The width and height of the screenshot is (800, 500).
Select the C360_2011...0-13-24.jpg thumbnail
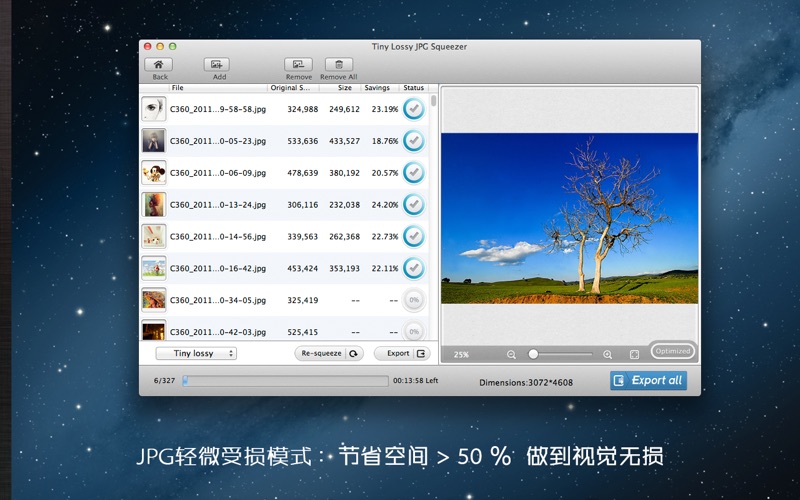point(153,205)
